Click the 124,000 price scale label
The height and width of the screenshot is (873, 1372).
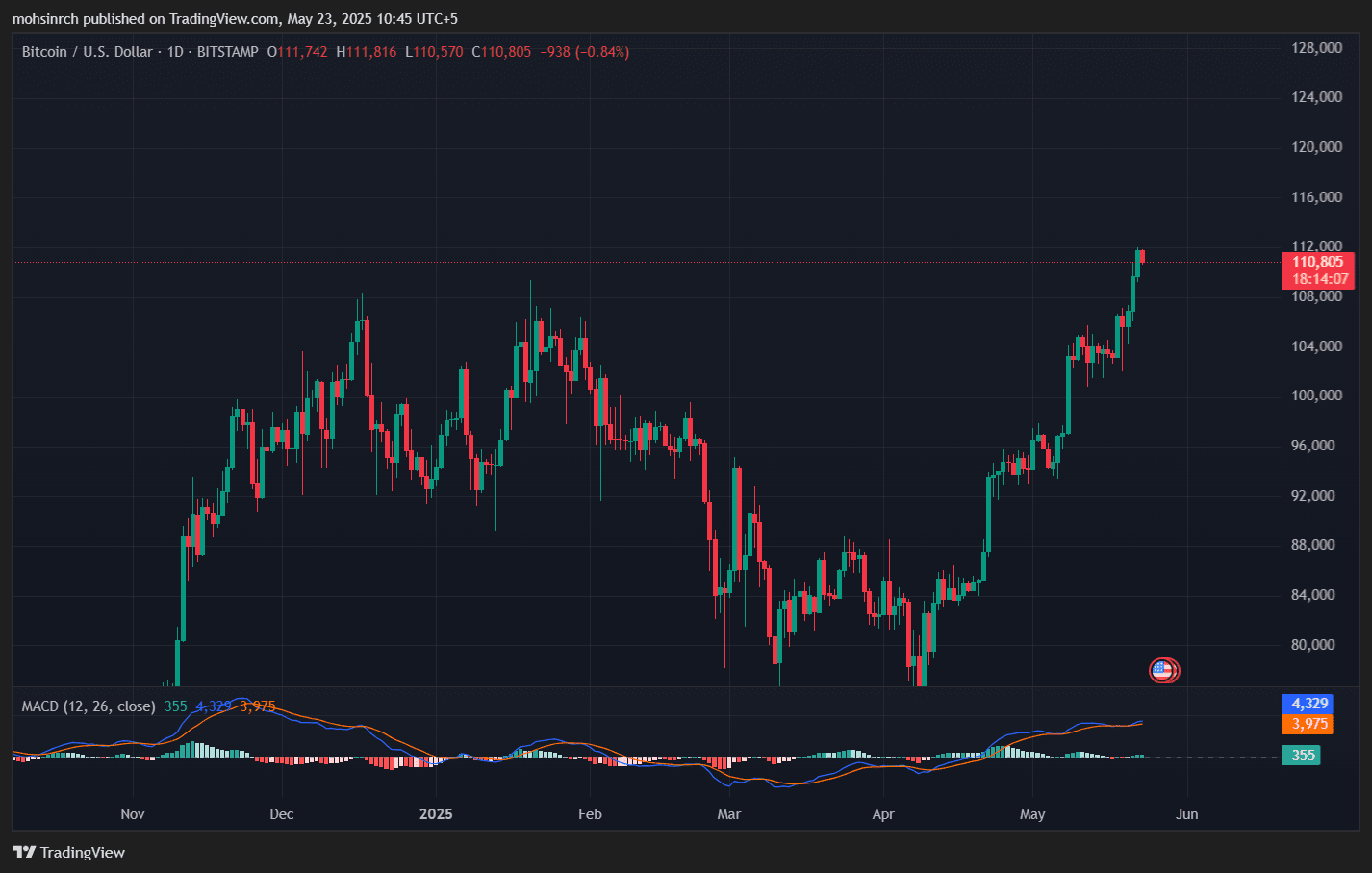[1317, 97]
